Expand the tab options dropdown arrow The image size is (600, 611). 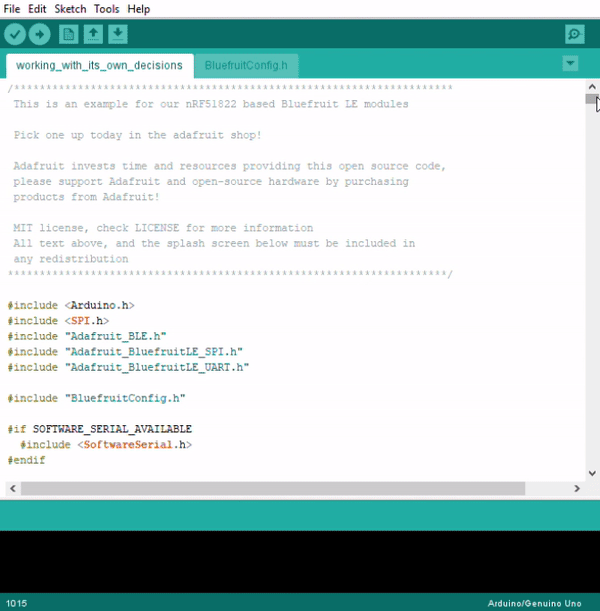[570, 63]
